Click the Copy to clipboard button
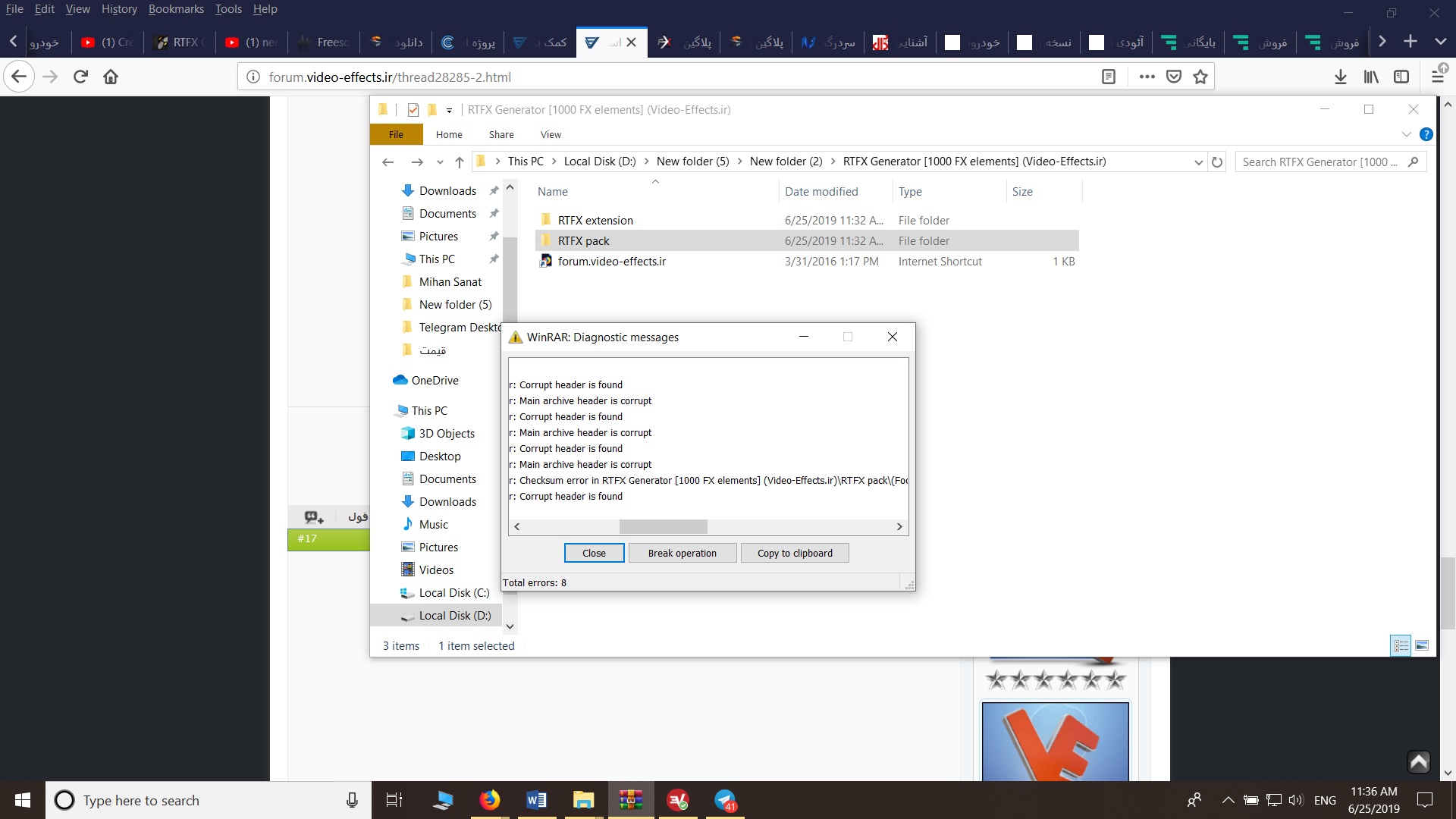The height and width of the screenshot is (819, 1456). pyautogui.click(x=795, y=553)
